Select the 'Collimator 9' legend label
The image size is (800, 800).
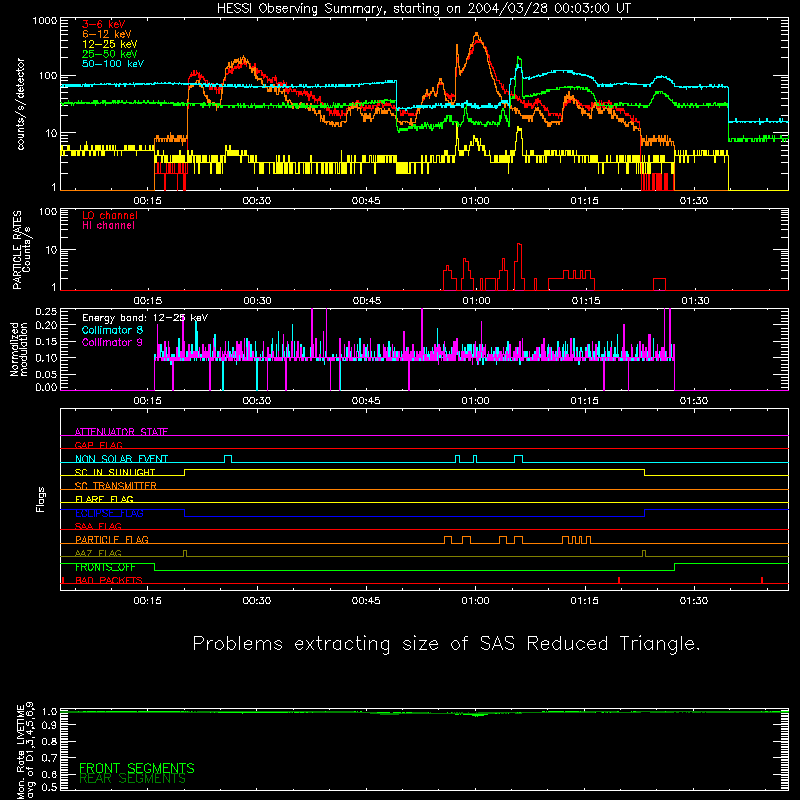(x=112, y=342)
